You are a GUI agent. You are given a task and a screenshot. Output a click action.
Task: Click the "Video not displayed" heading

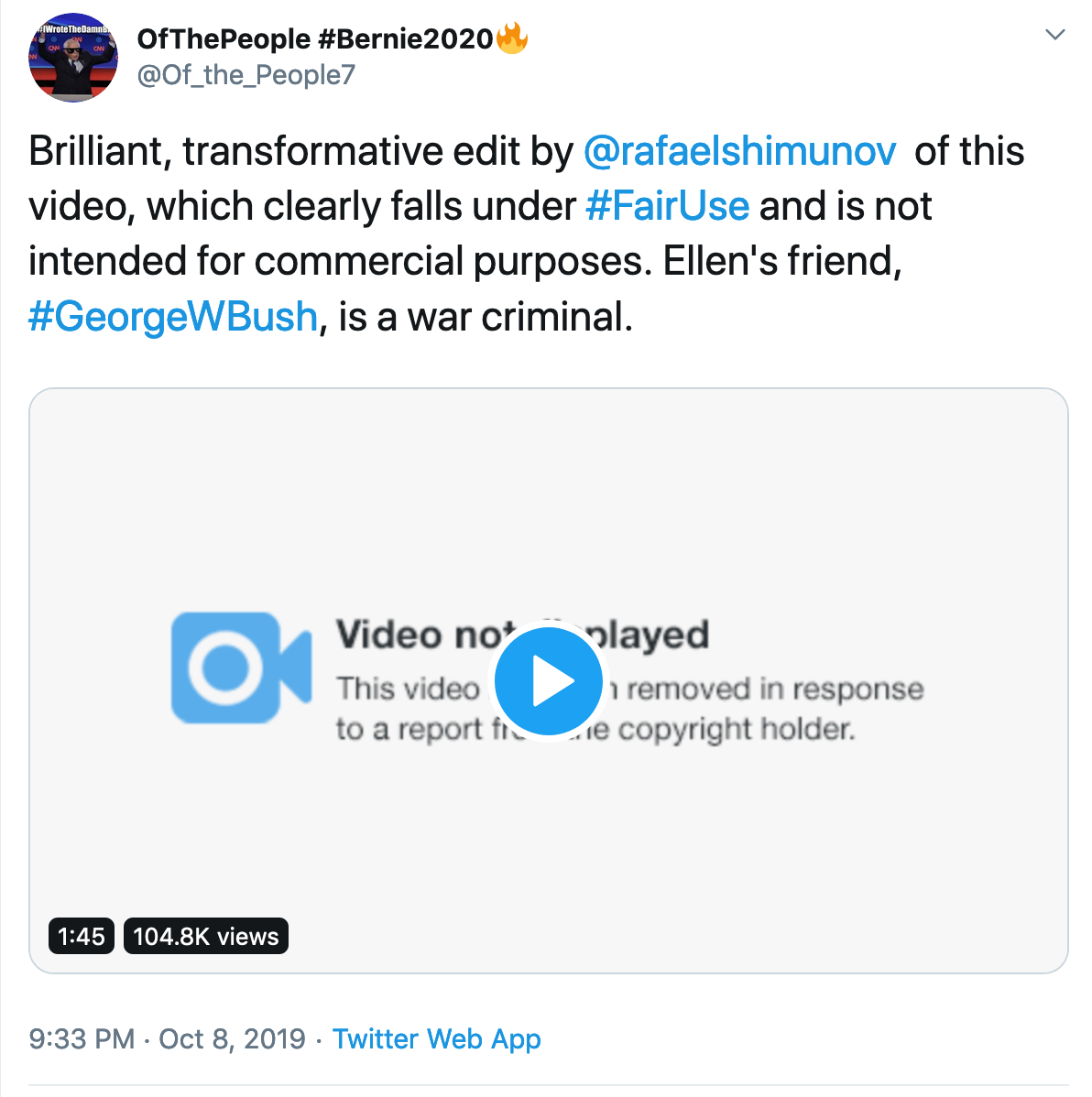point(412,635)
